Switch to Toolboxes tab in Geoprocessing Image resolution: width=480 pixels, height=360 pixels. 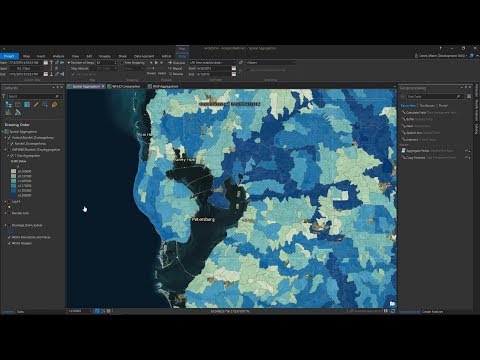click(x=427, y=105)
